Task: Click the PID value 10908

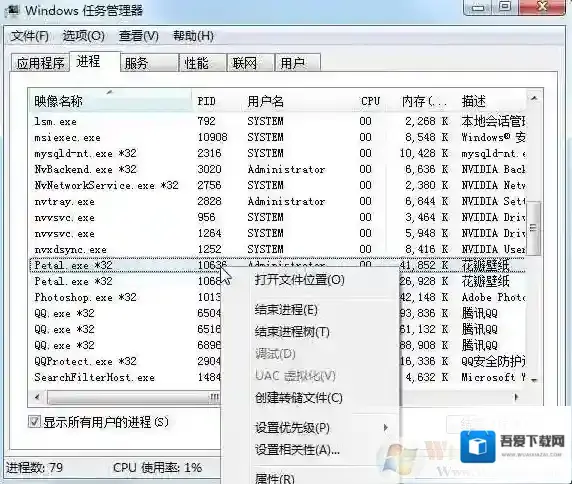Action: pos(212,137)
